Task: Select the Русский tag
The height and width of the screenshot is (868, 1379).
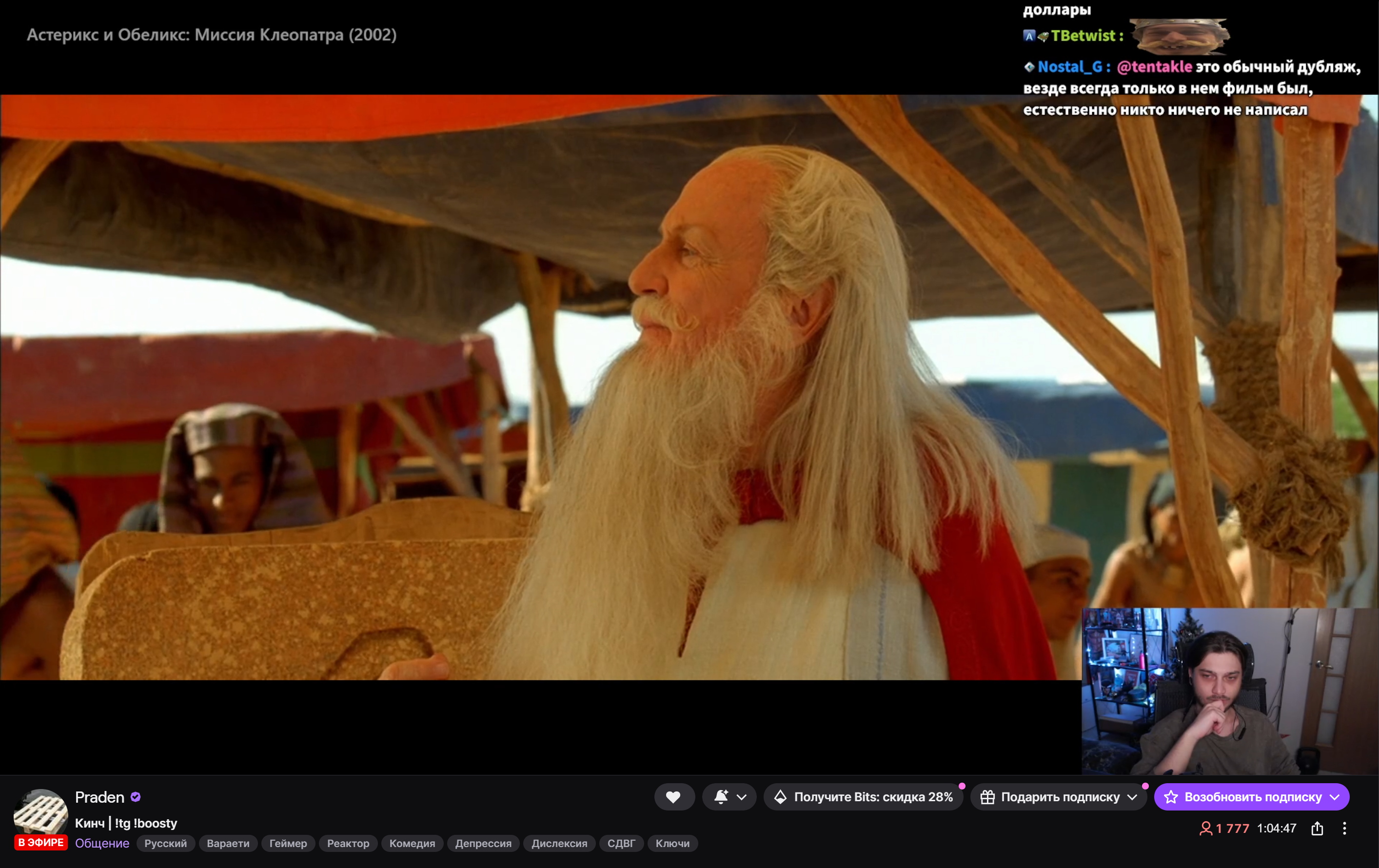Action: pyautogui.click(x=165, y=843)
